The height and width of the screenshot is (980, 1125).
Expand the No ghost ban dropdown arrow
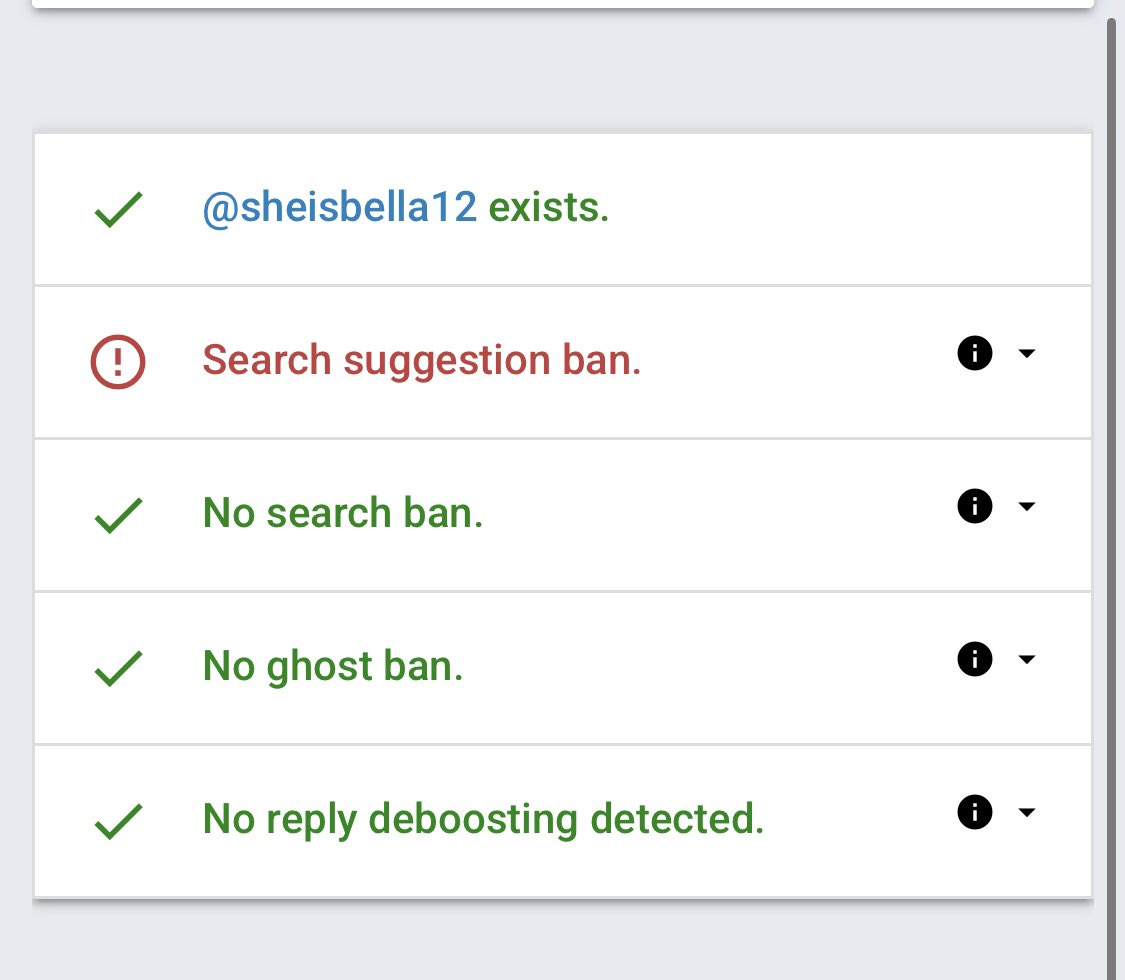pos(1026,660)
